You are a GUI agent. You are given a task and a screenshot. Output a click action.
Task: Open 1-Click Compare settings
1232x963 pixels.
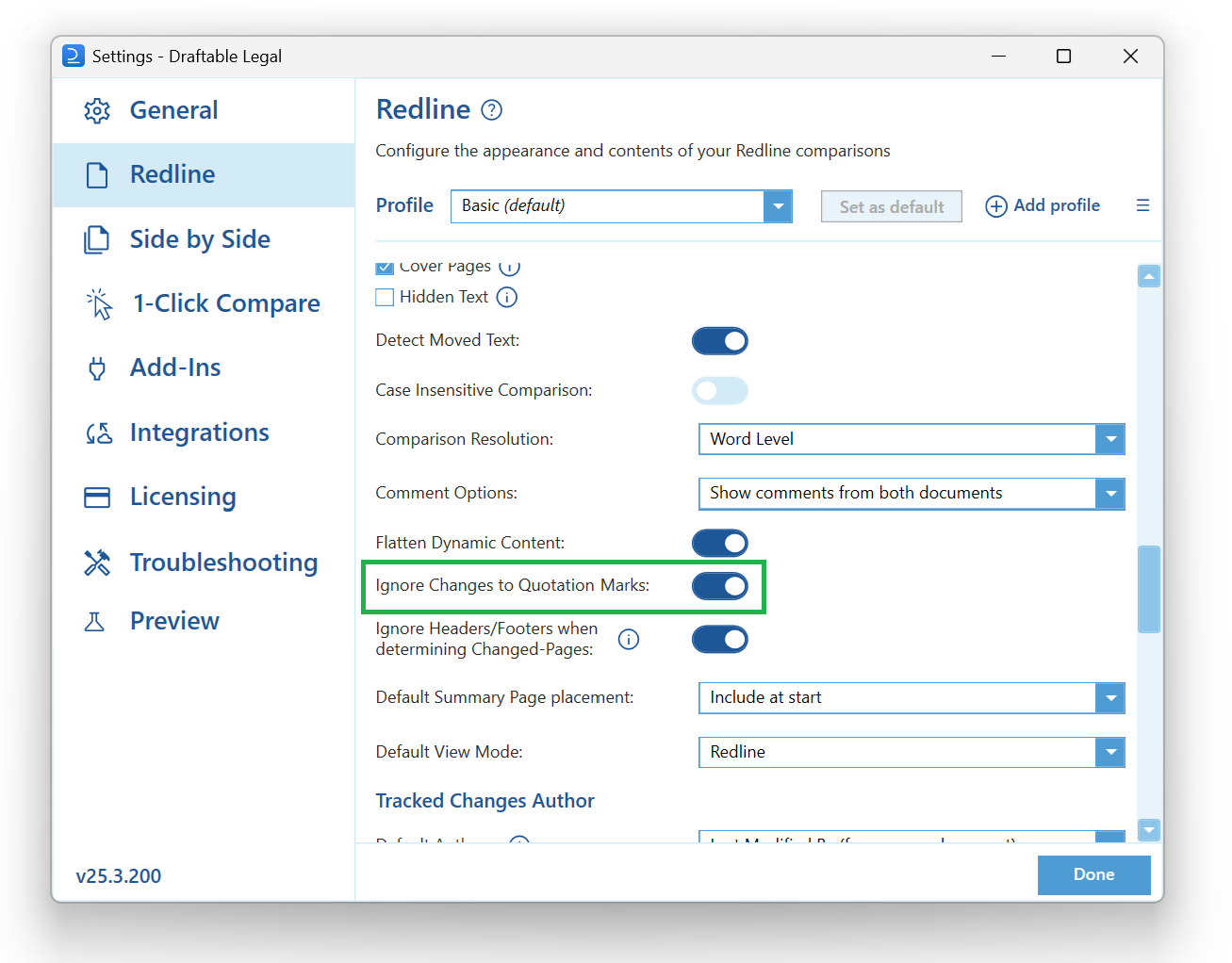pos(204,303)
